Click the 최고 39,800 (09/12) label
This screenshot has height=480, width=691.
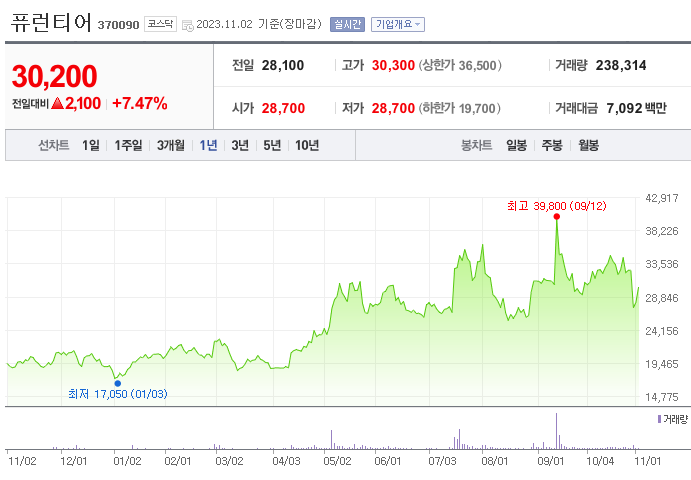tap(557, 206)
